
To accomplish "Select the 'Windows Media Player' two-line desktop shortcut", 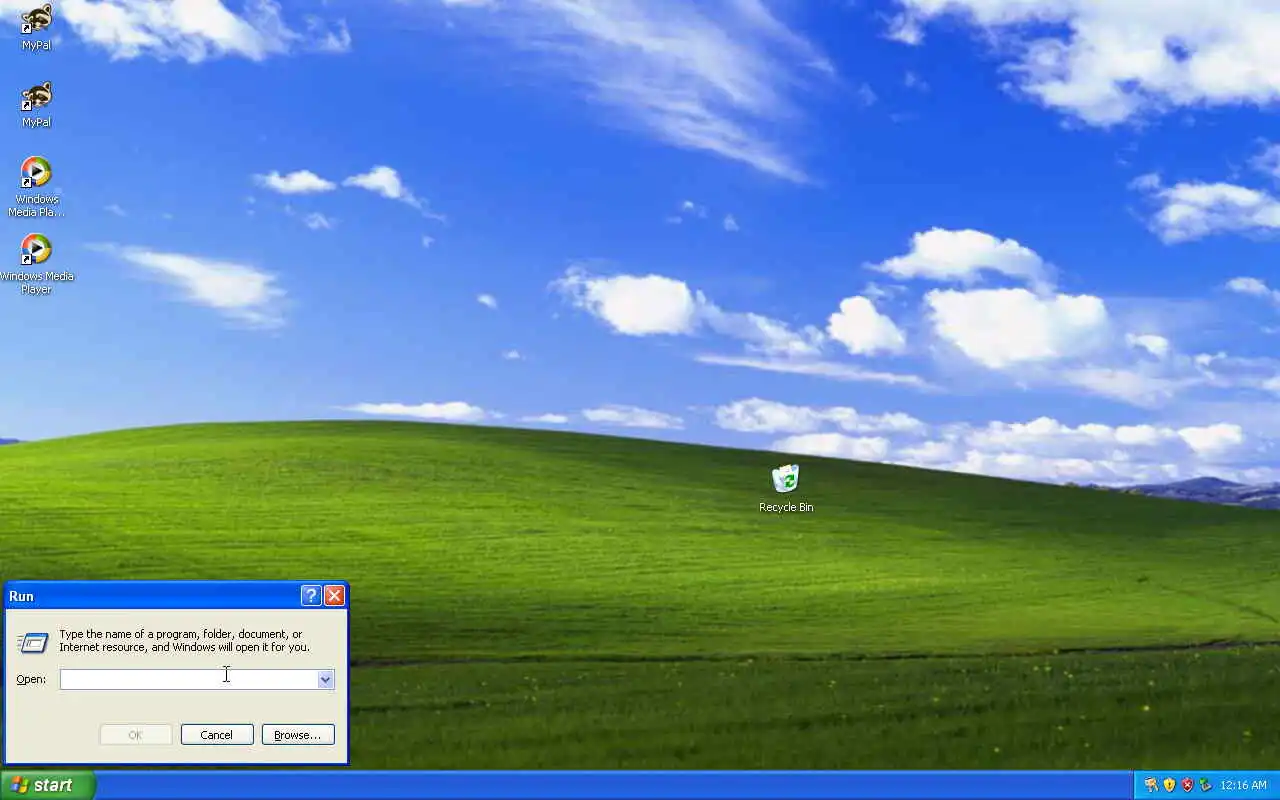I will coord(36,264).
